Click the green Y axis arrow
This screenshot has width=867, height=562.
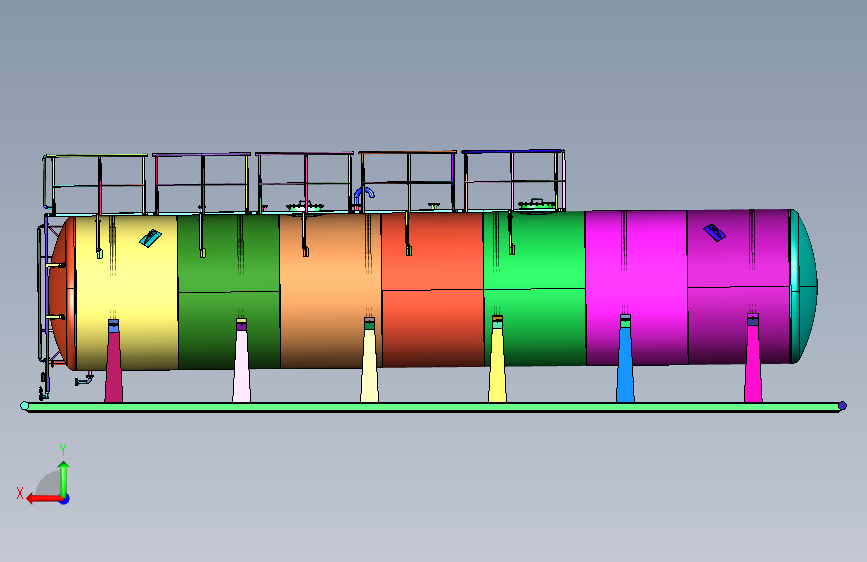pos(64,480)
